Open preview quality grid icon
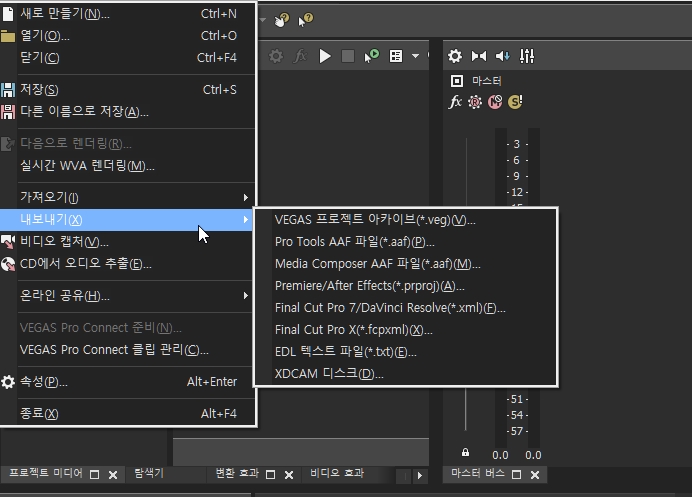The width and height of the screenshot is (692, 497). point(396,56)
